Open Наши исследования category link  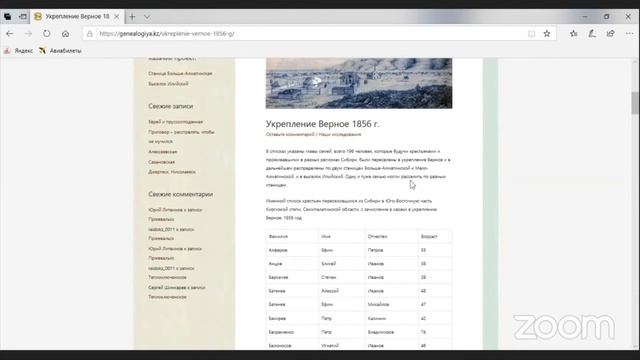pos(340,134)
